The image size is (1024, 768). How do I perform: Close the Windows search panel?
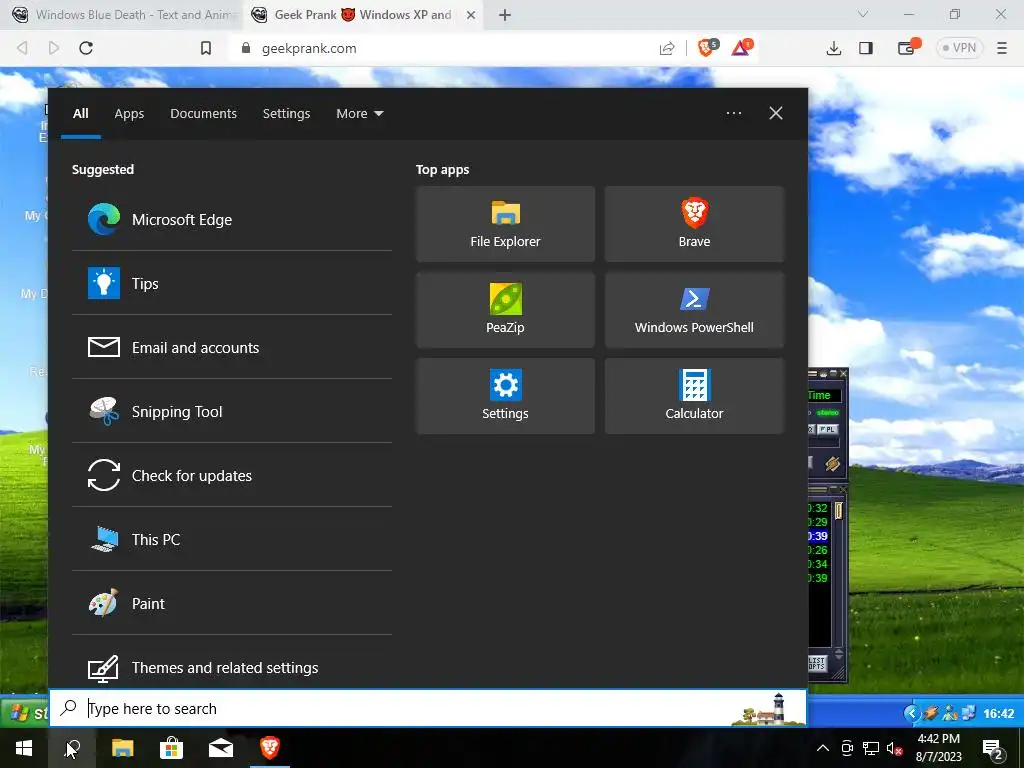click(x=776, y=113)
